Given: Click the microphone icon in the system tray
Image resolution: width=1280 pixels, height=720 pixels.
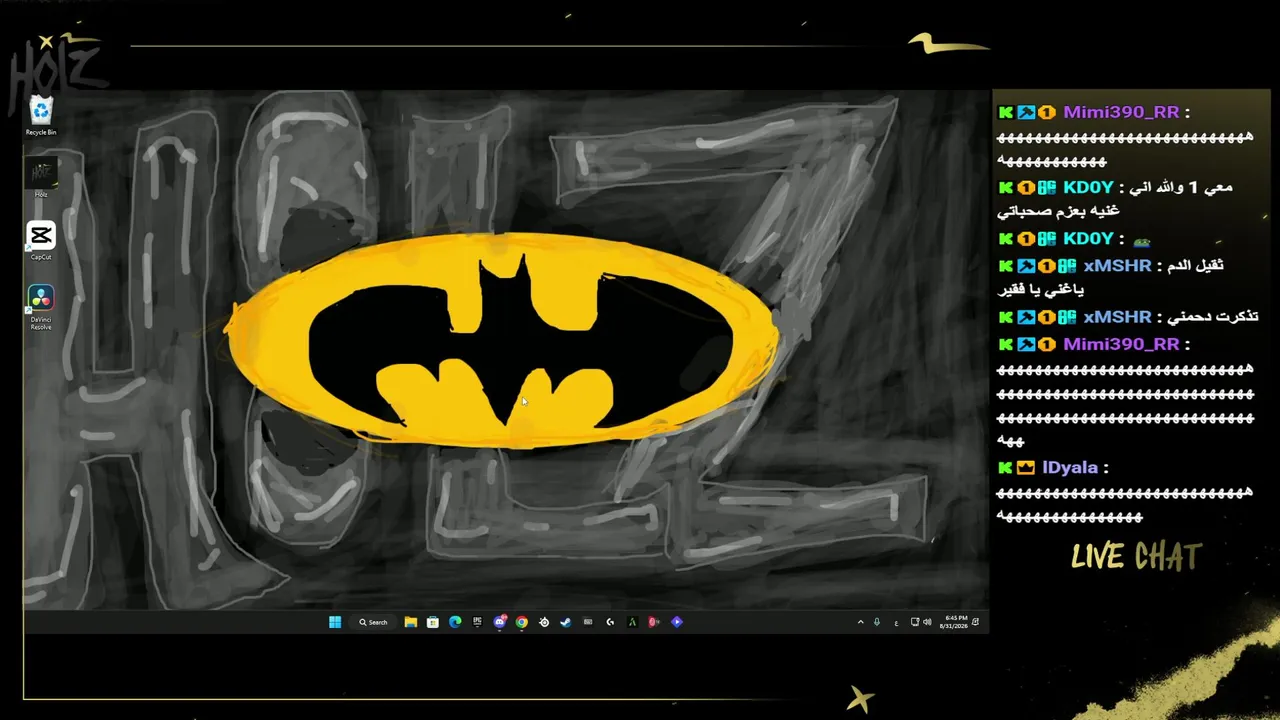Looking at the screenshot, I should tap(877, 622).
